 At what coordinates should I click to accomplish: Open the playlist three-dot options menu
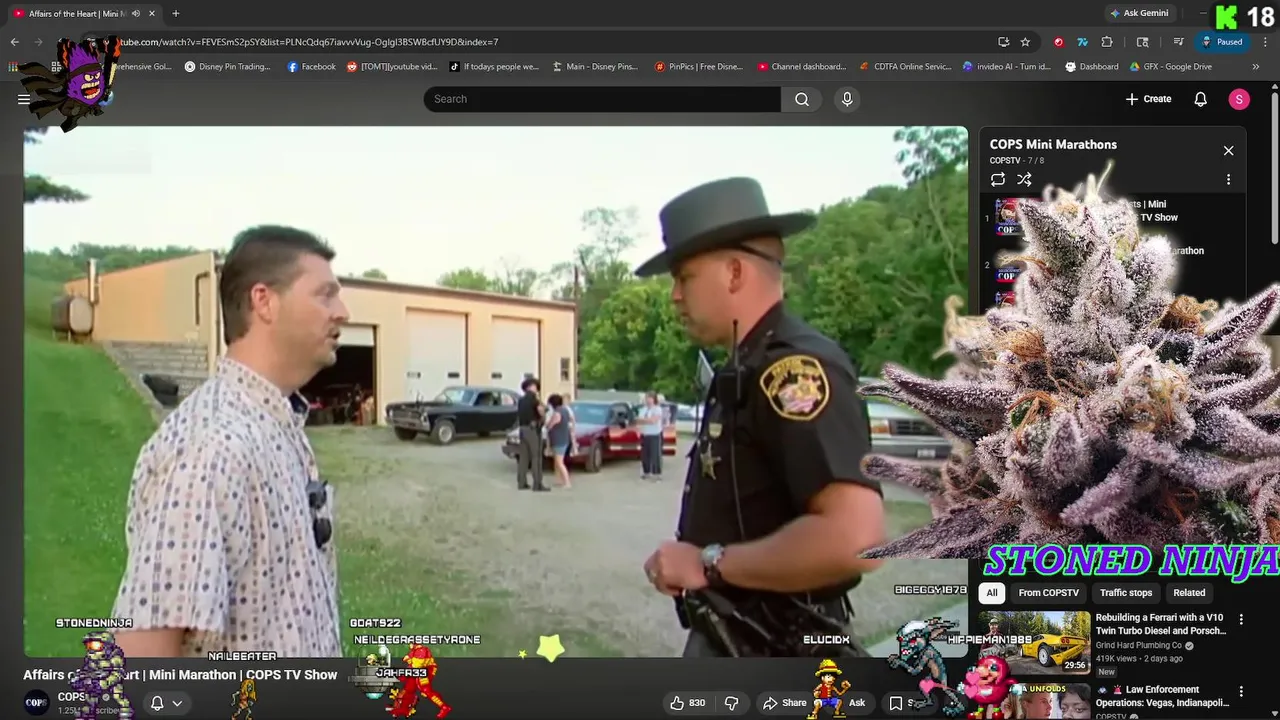1228,179
